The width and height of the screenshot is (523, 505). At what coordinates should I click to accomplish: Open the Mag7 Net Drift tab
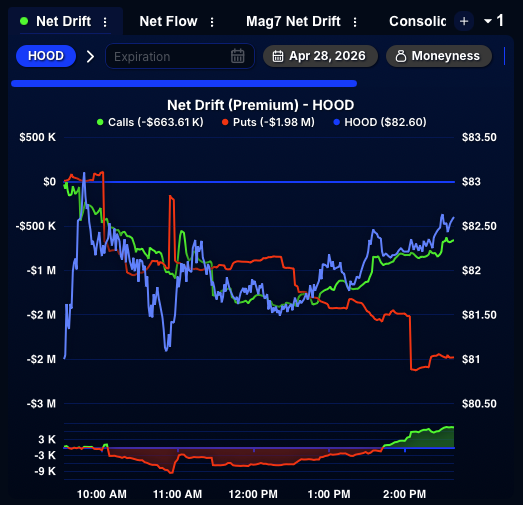pos(293,21)
